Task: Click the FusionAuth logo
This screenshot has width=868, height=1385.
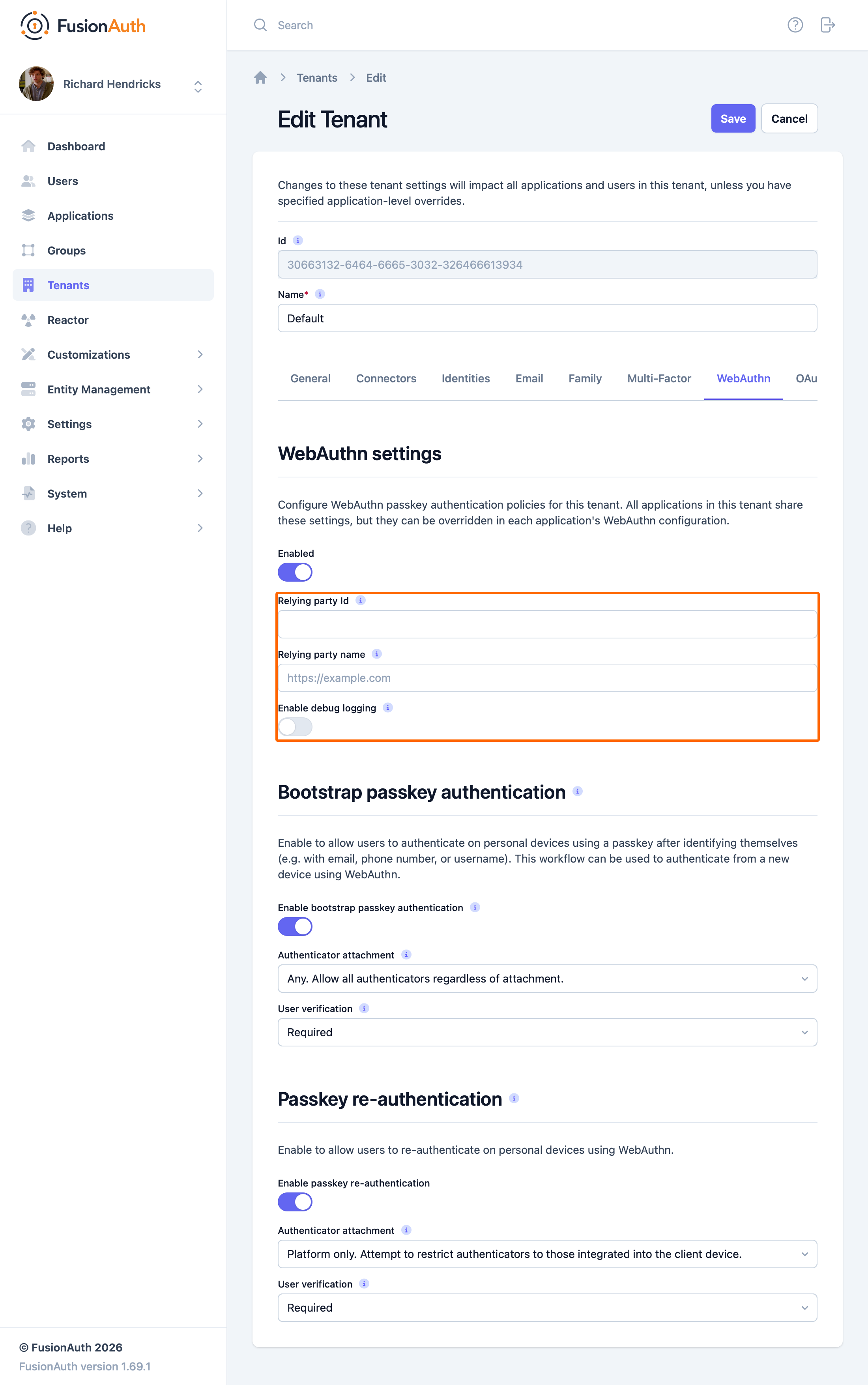Action: click(x=83, y=25)
